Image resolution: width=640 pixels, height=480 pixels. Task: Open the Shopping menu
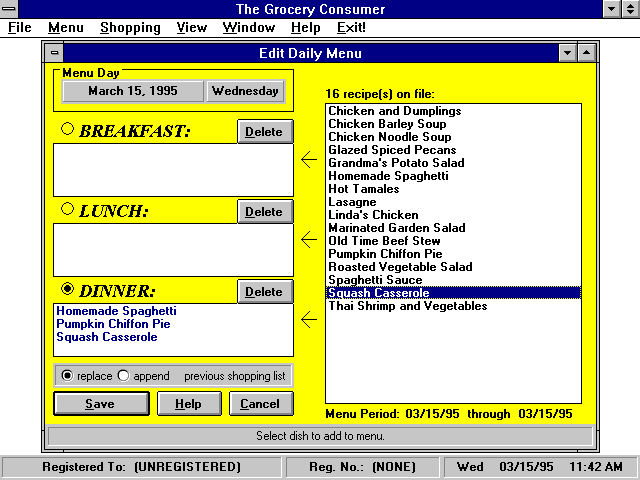coord(129,28)
